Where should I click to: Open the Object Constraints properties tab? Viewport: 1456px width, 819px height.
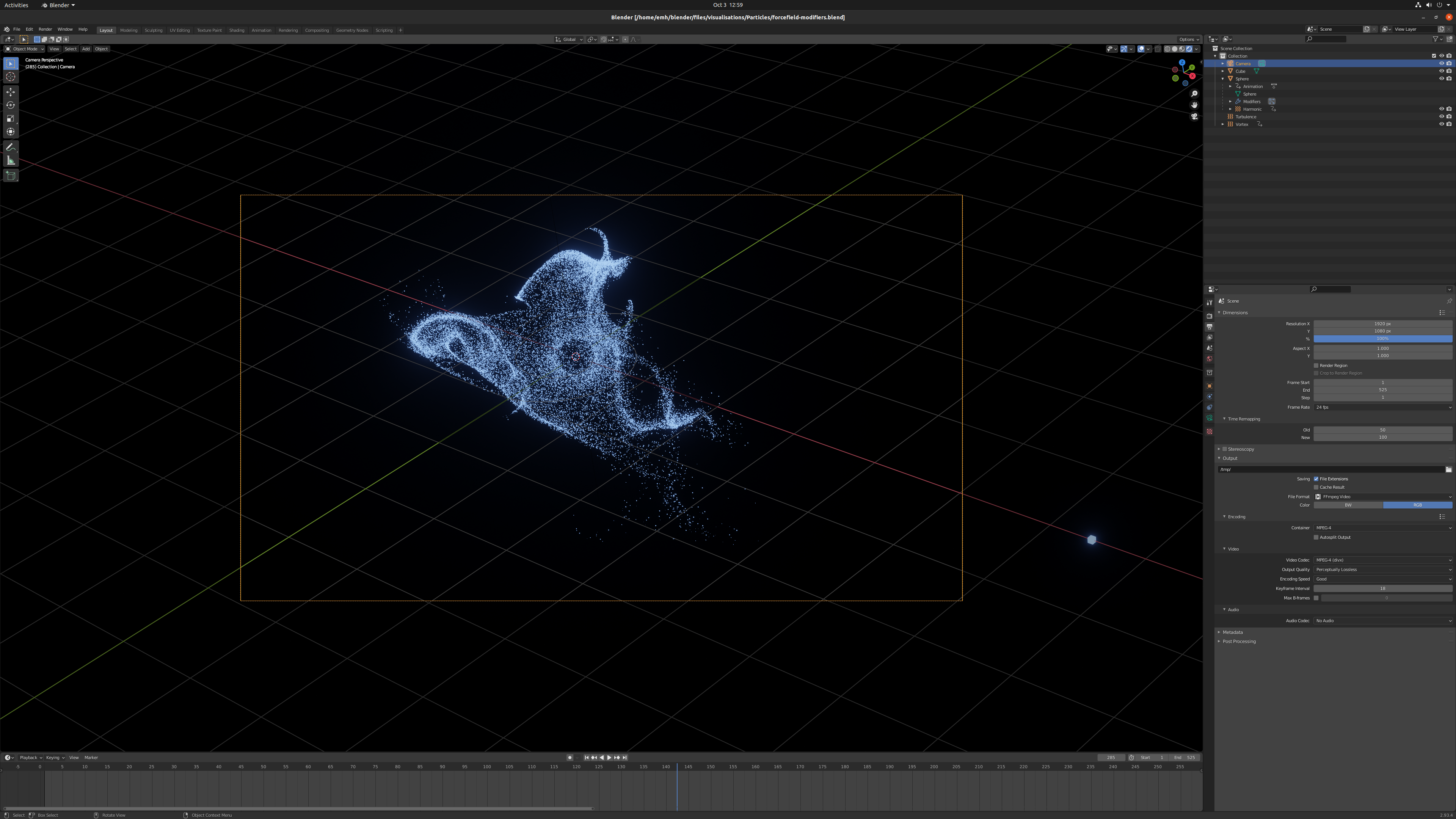click(1210, 408)
